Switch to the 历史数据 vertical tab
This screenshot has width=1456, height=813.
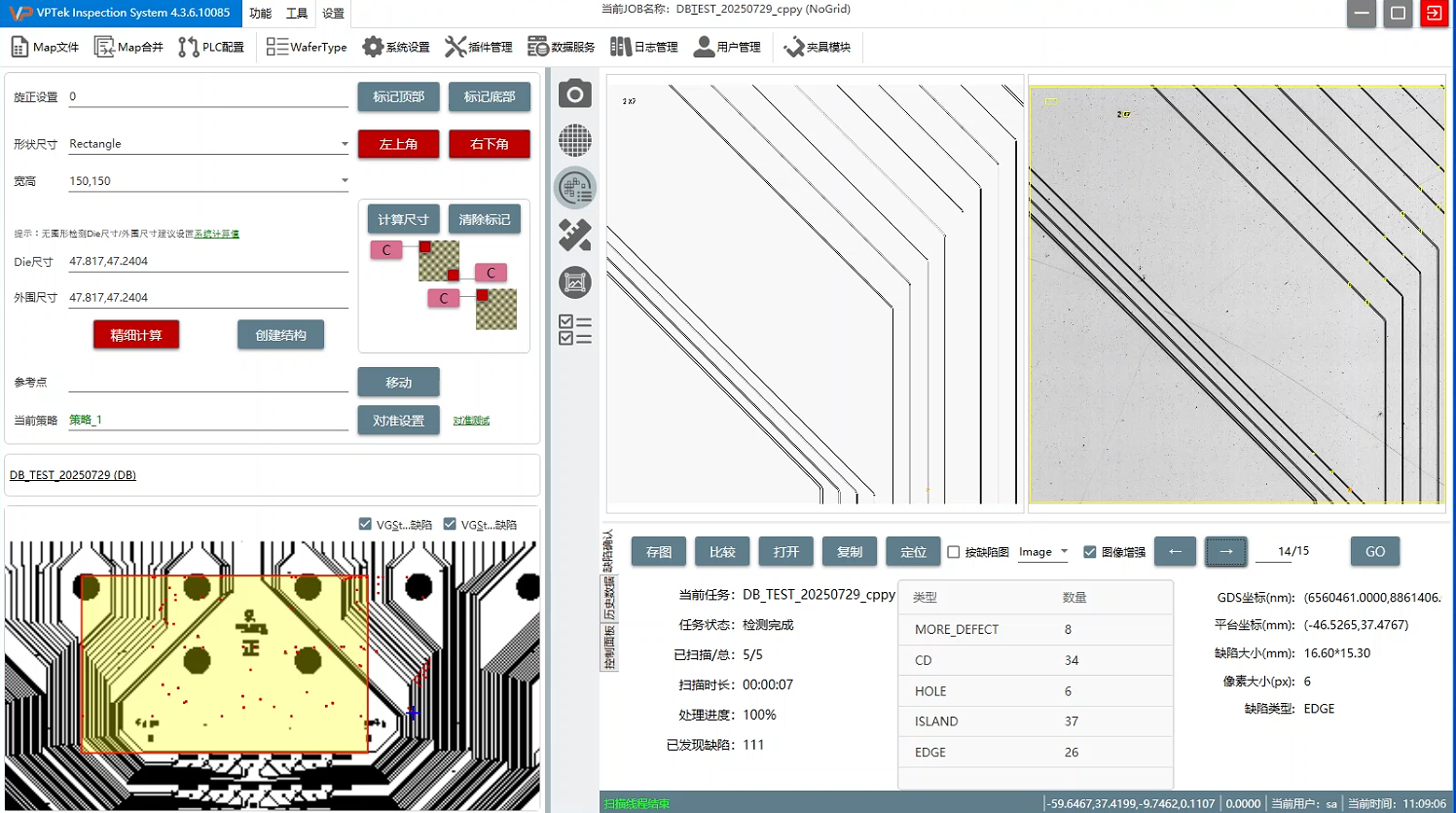tap(609, 598)
